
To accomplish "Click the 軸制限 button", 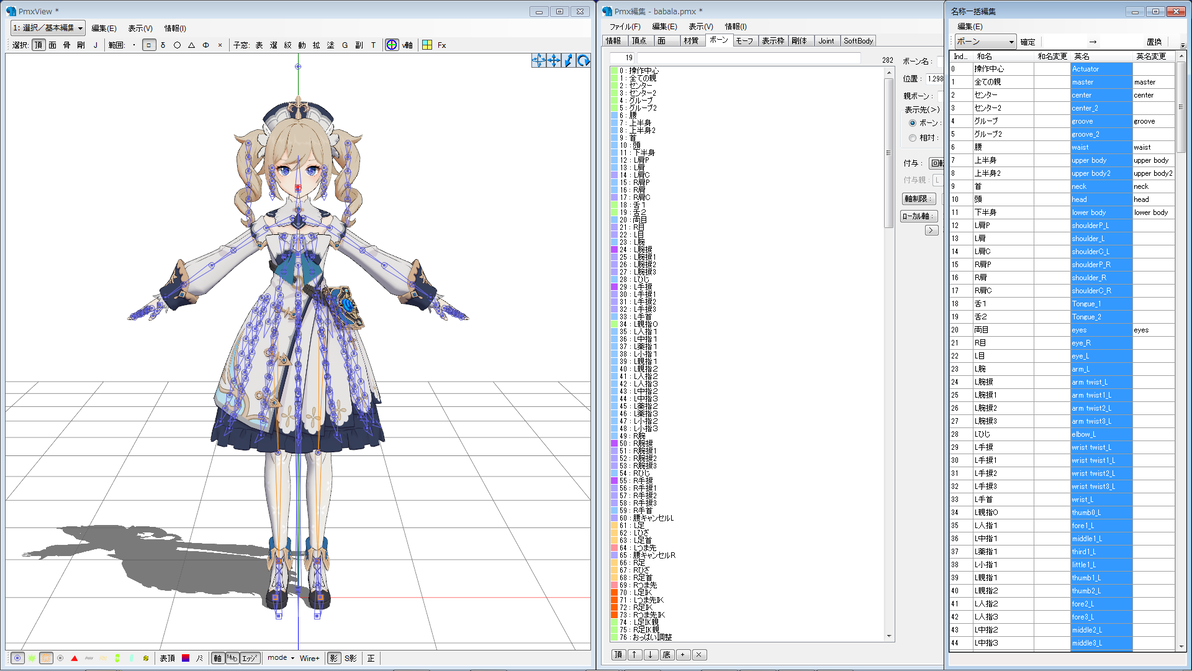I will point(918,199).
